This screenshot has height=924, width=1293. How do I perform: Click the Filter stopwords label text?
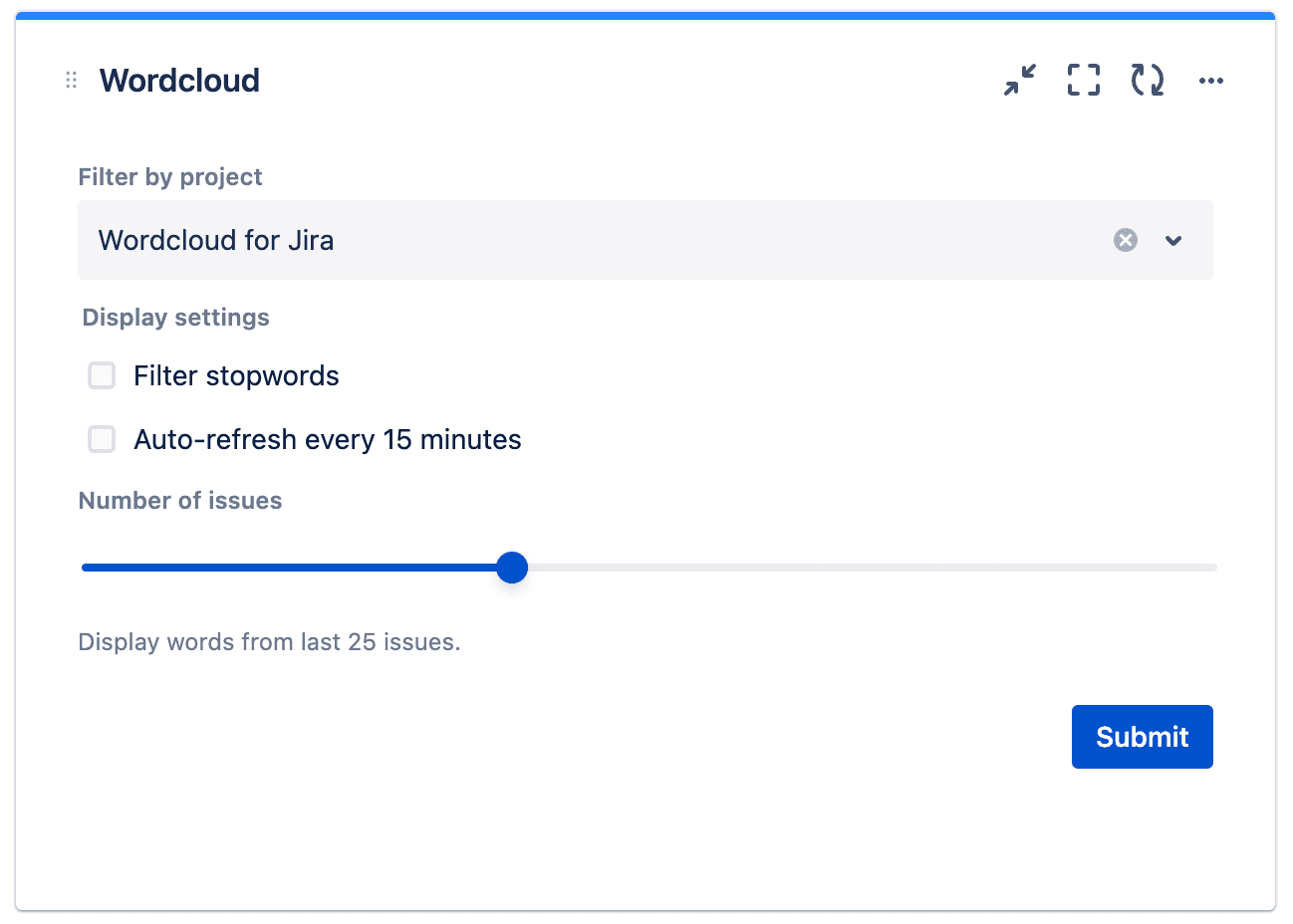[x=236, y=376]
